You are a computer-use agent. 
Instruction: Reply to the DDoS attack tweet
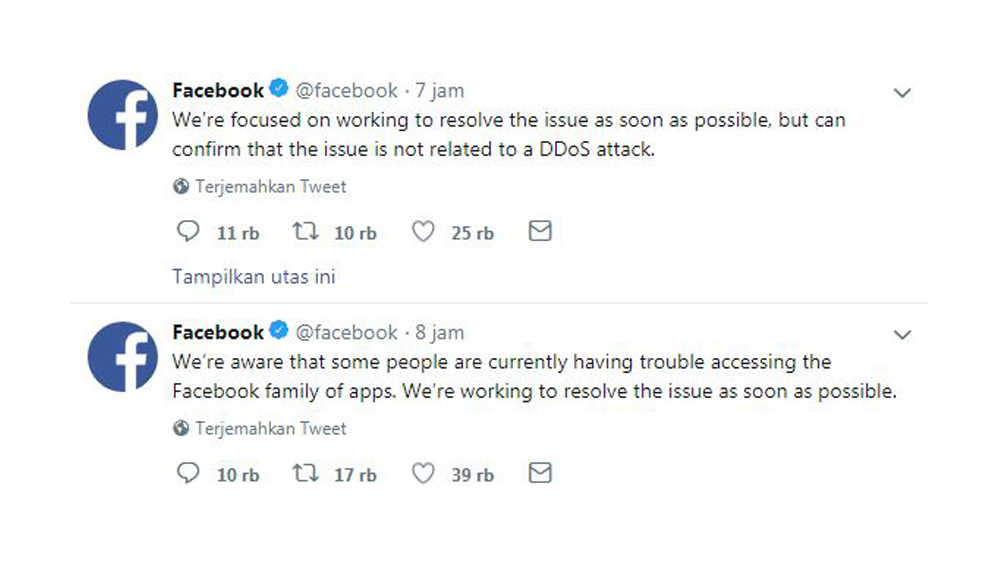pos(188,231)
